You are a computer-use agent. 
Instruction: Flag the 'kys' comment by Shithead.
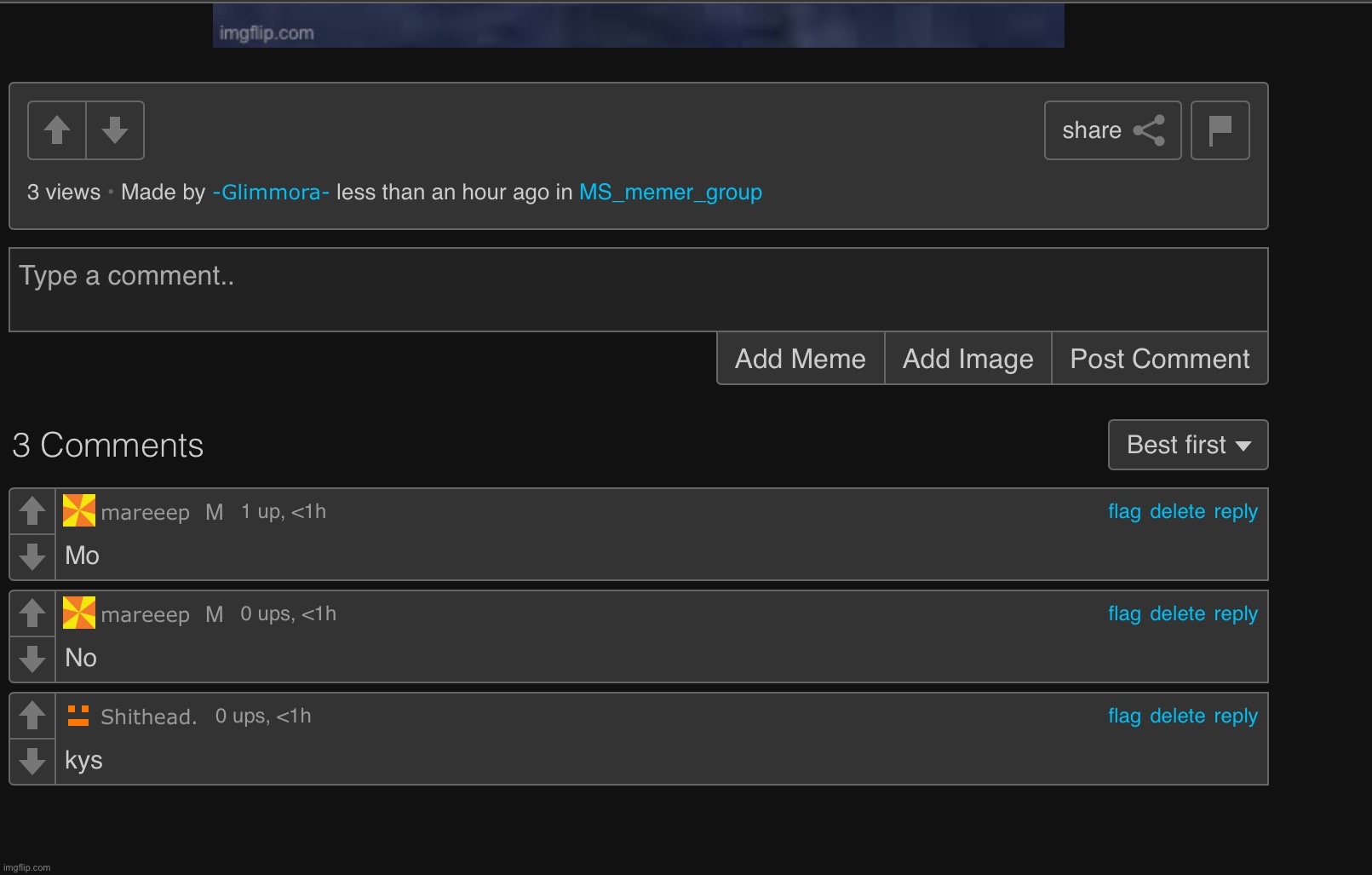click(1123, 716)
